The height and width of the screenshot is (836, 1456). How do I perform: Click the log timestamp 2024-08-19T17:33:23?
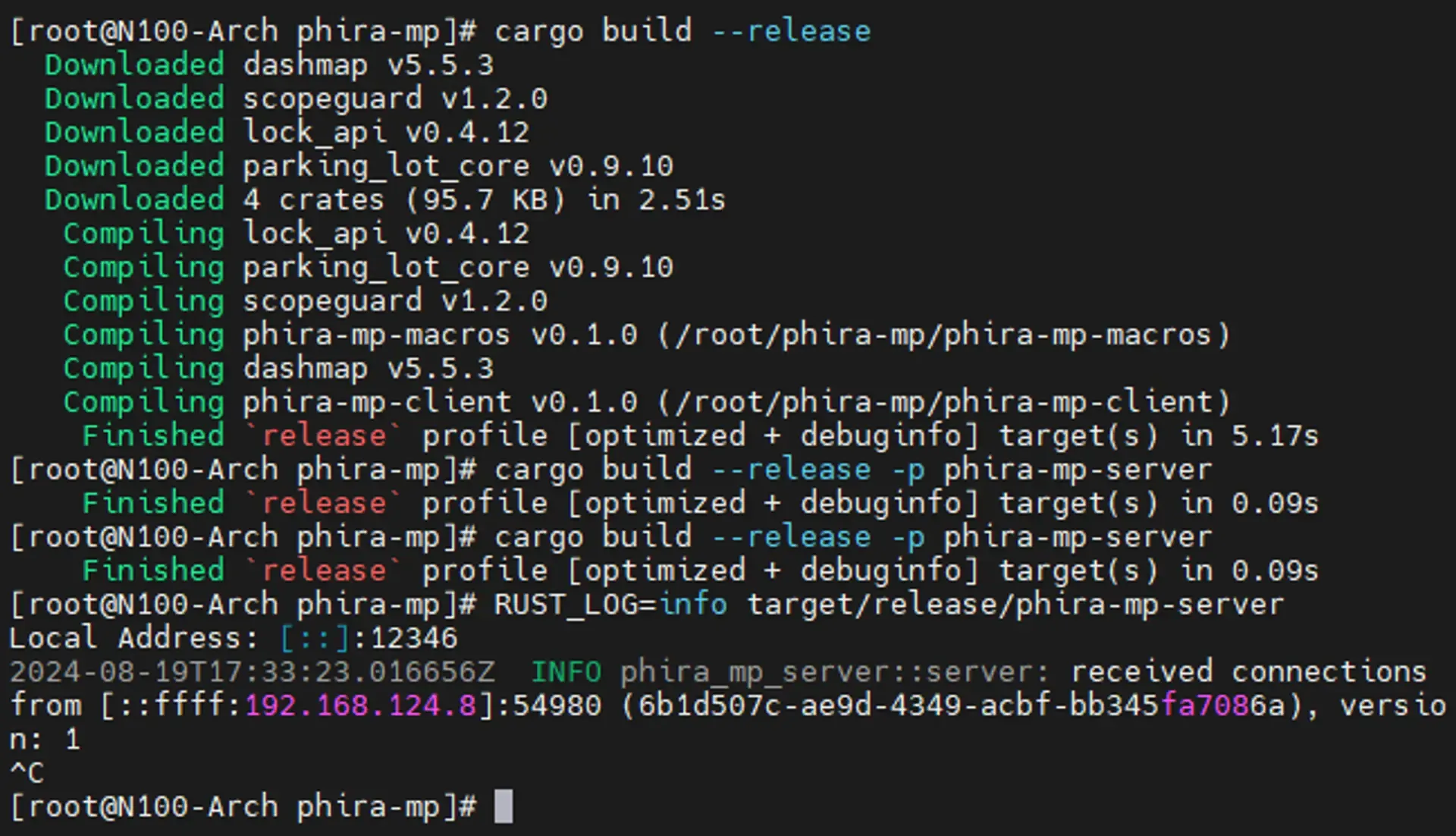tap(252, 672)
